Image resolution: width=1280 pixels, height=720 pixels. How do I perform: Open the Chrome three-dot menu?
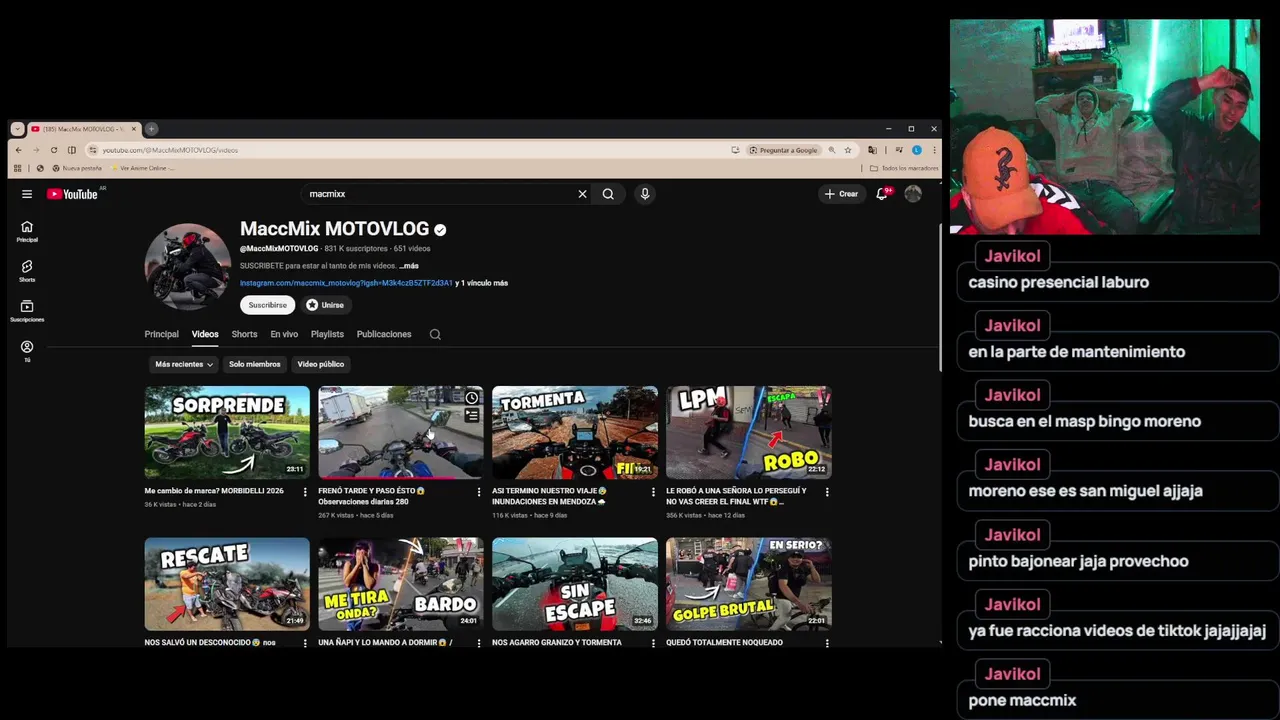click(x=934, y=150)
